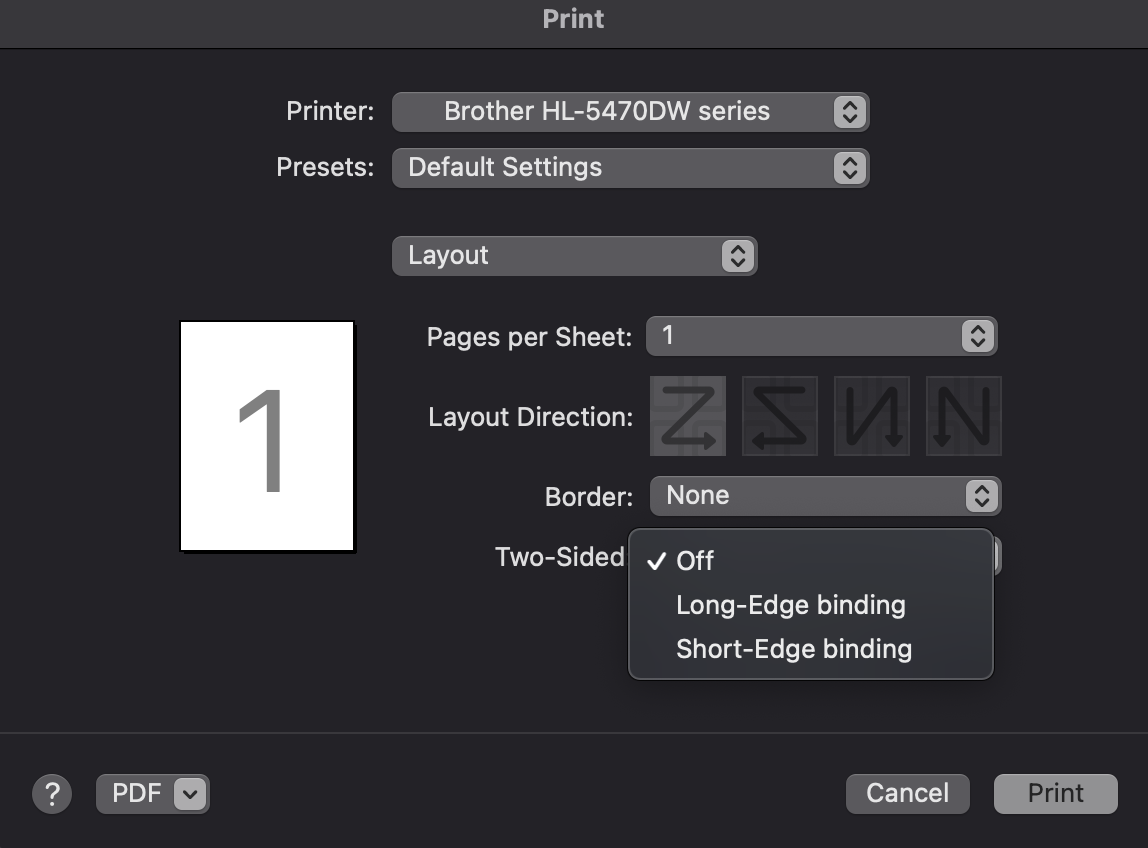
Task: Click the page 1 preview thumbnail
Action: pyautogui.click(x=267, y=436)
